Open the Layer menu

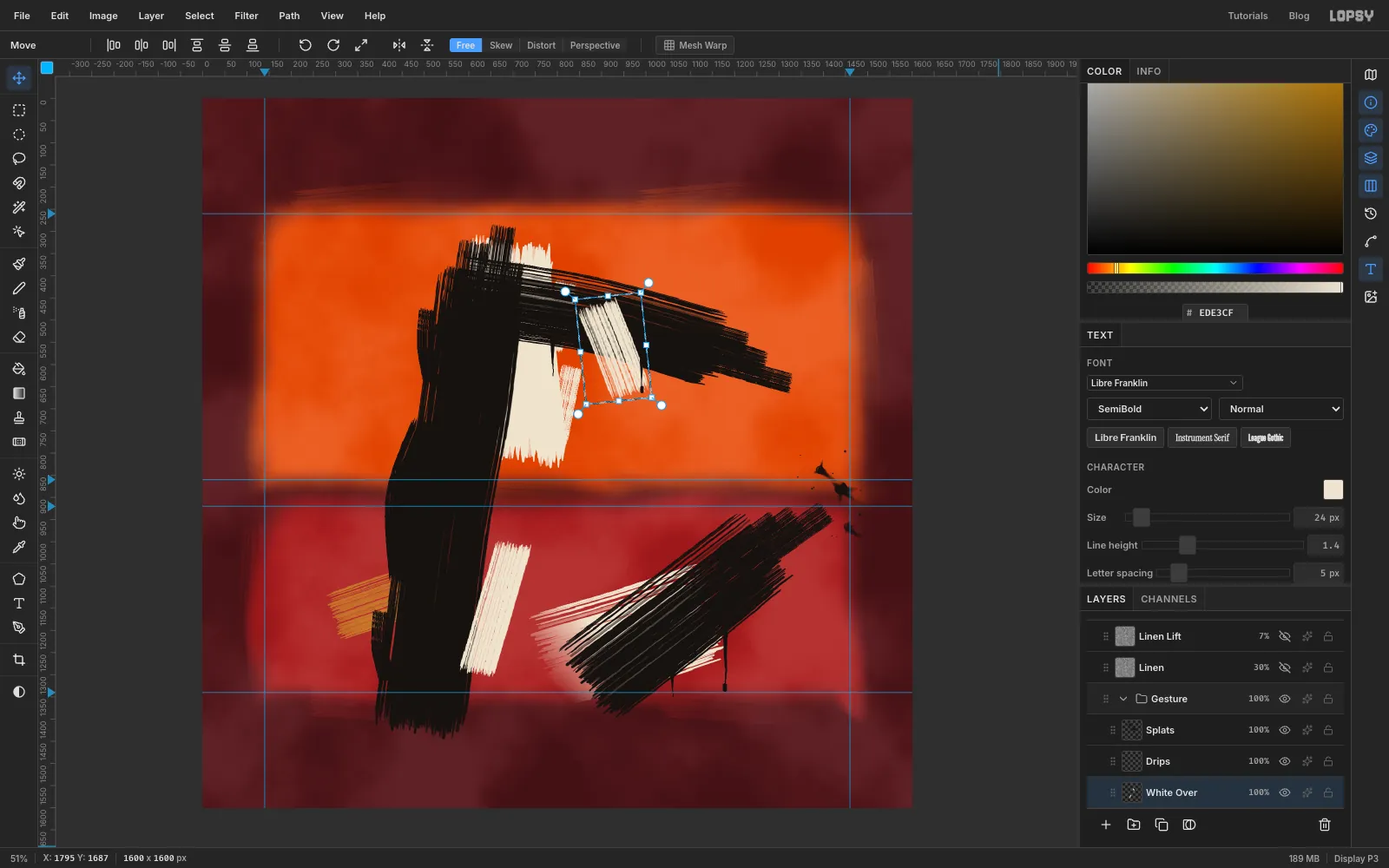(x=151, y=16)
